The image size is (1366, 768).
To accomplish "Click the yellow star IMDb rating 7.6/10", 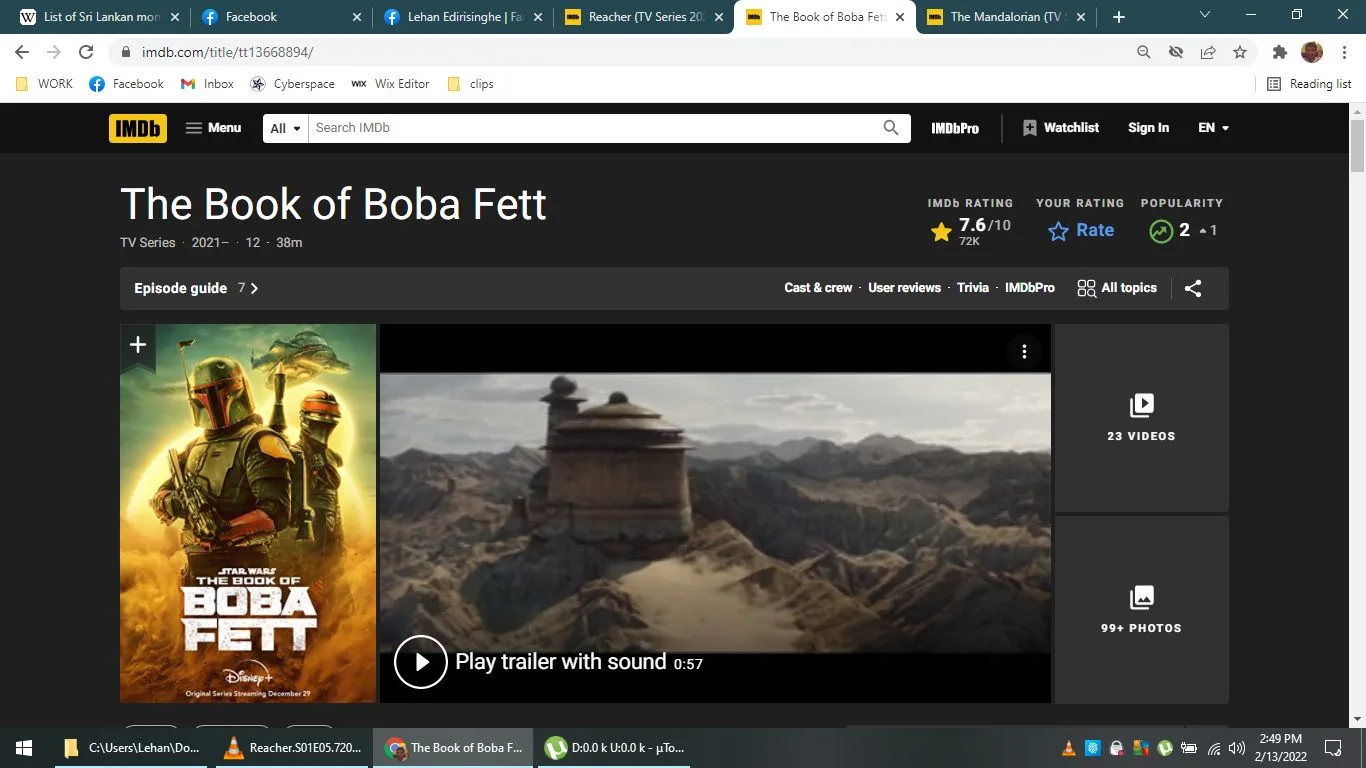I will pyautogui.click(x=970, y=231).
